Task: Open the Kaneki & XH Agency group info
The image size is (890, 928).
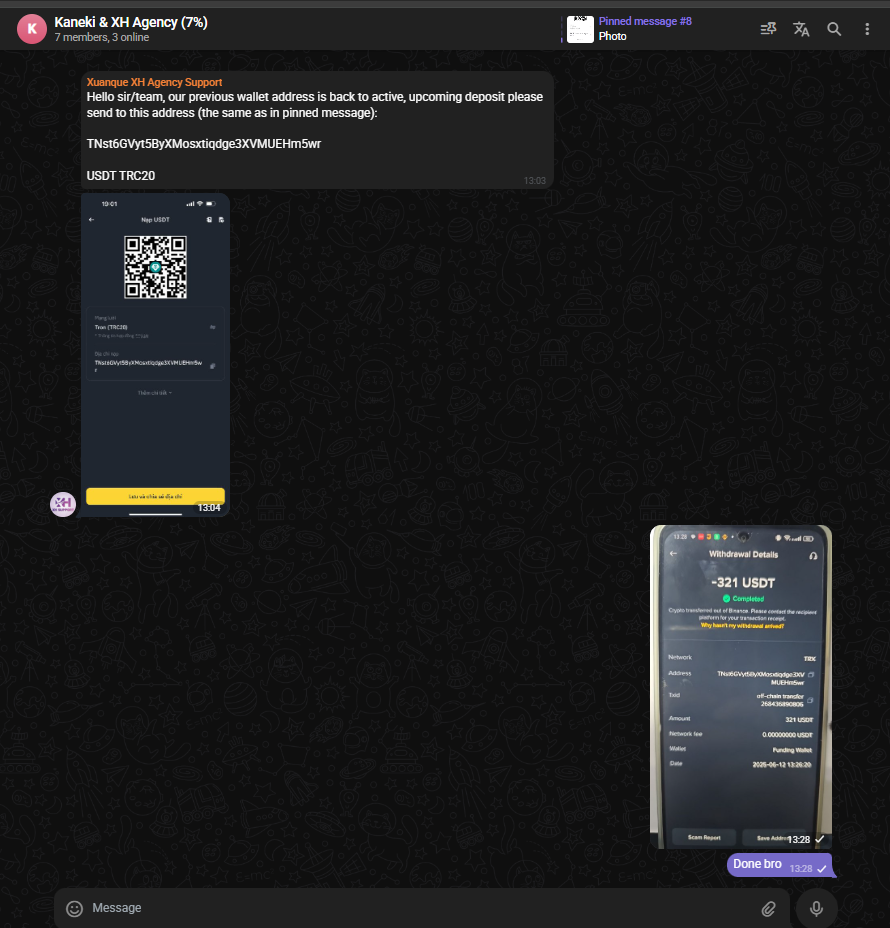Action: click(x=131, y=22)
